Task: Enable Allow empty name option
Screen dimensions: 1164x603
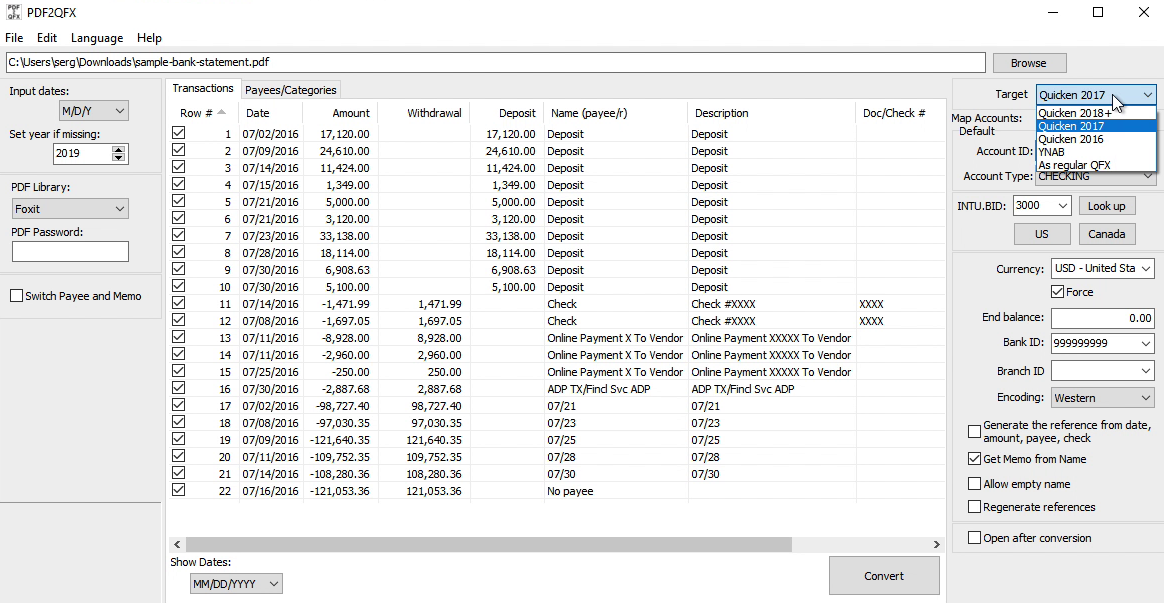Action: pyautogui.click(x=975, y=483)
